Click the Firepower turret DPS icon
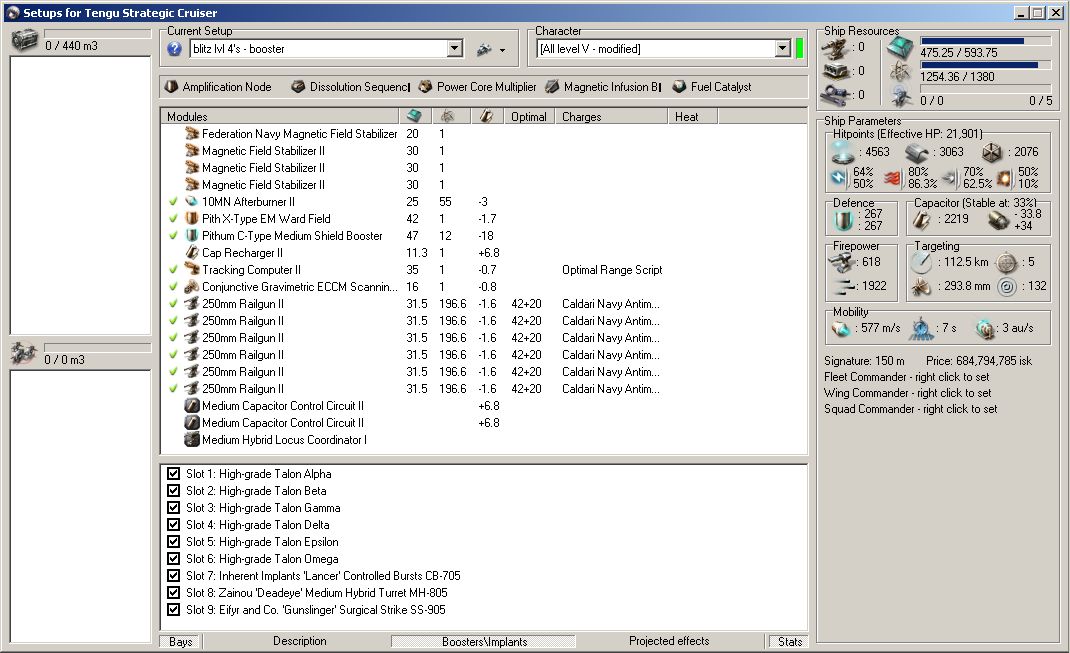This screenshot has width=1070, height=653. (x=842, y=262)
